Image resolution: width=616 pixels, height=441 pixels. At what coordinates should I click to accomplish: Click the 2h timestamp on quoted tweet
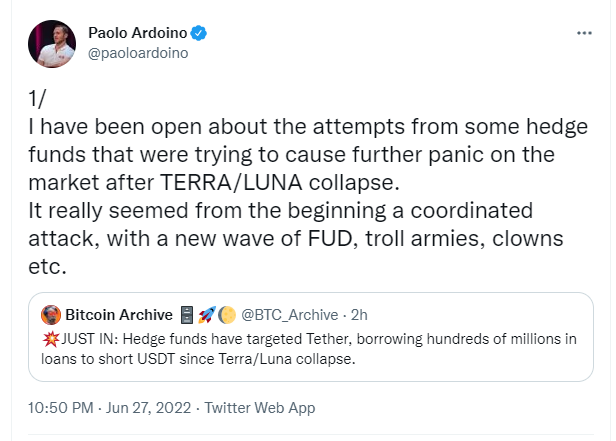point(359,315)
